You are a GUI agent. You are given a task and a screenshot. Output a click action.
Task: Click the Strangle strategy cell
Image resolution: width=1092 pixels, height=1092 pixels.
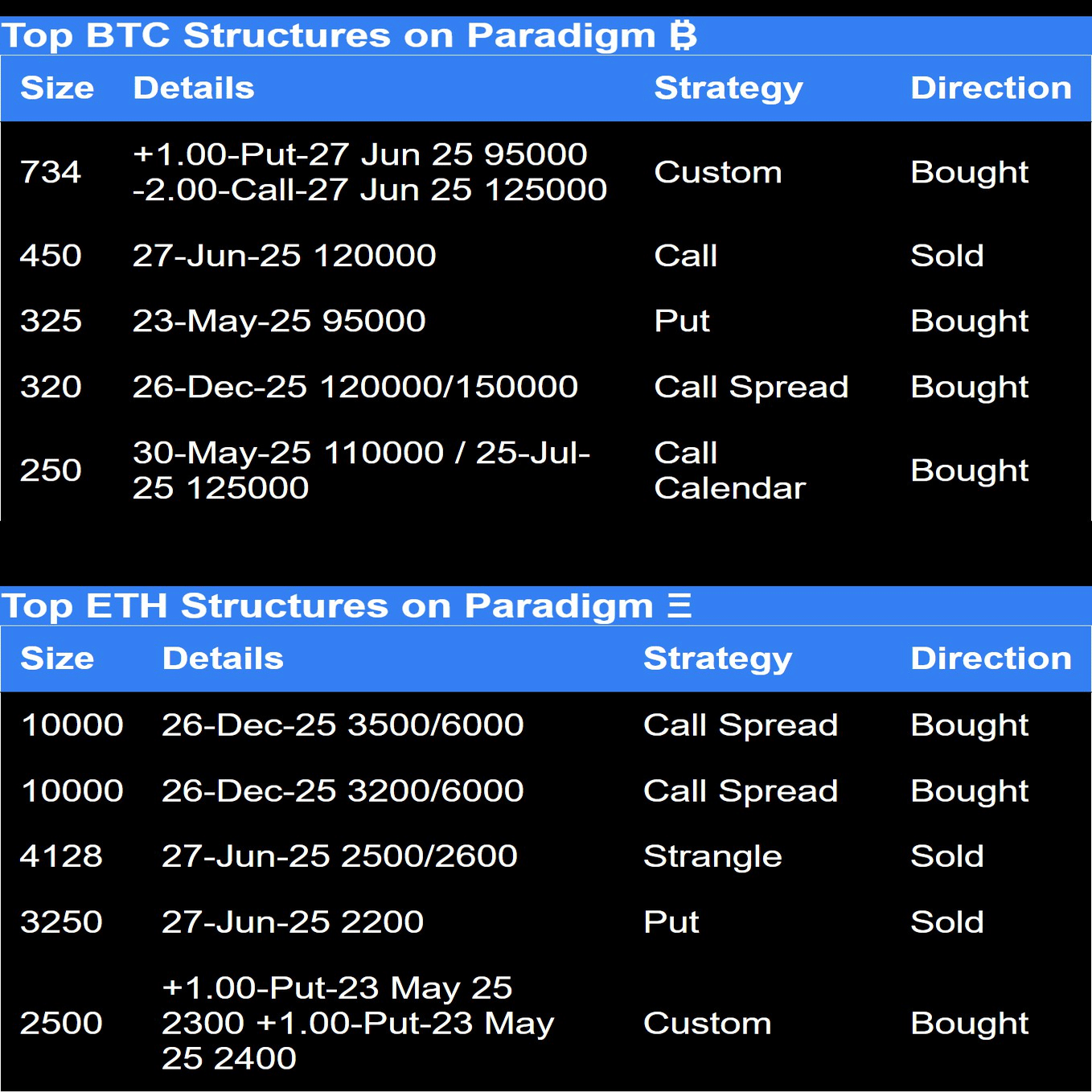712,857
